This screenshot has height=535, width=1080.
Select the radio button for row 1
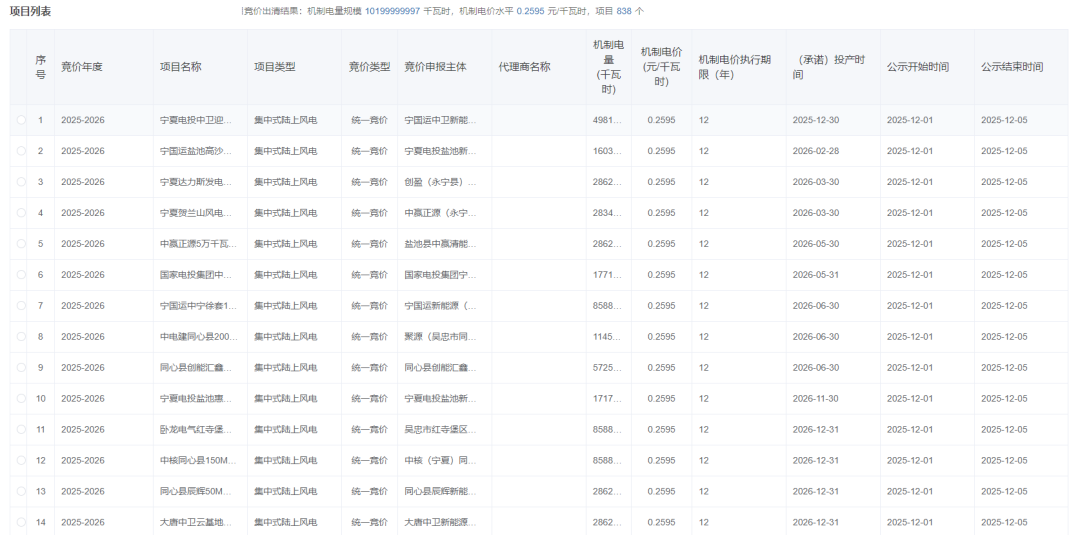pyautogui.click(x=21, y=120)
